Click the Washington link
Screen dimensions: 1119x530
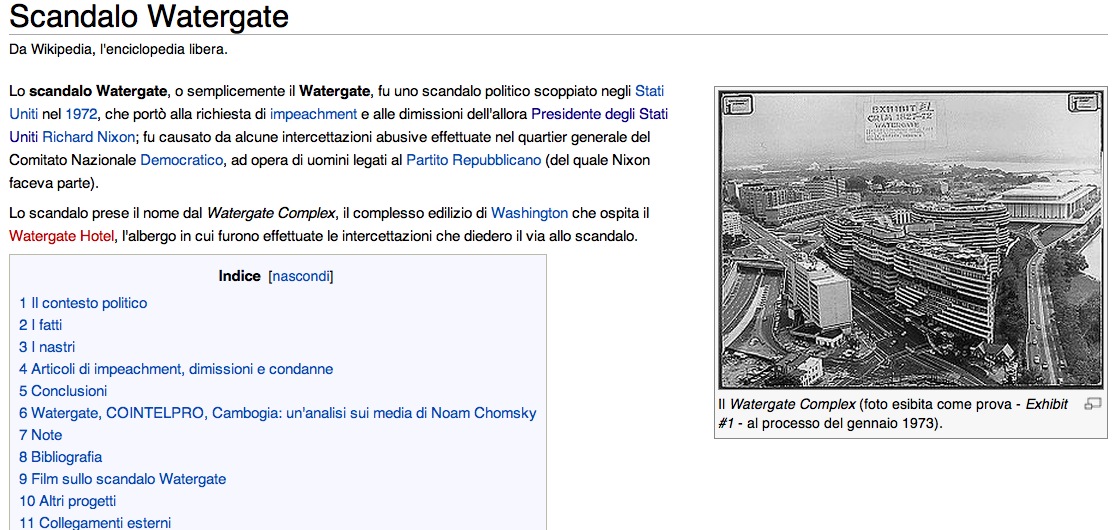coord(529,213)
